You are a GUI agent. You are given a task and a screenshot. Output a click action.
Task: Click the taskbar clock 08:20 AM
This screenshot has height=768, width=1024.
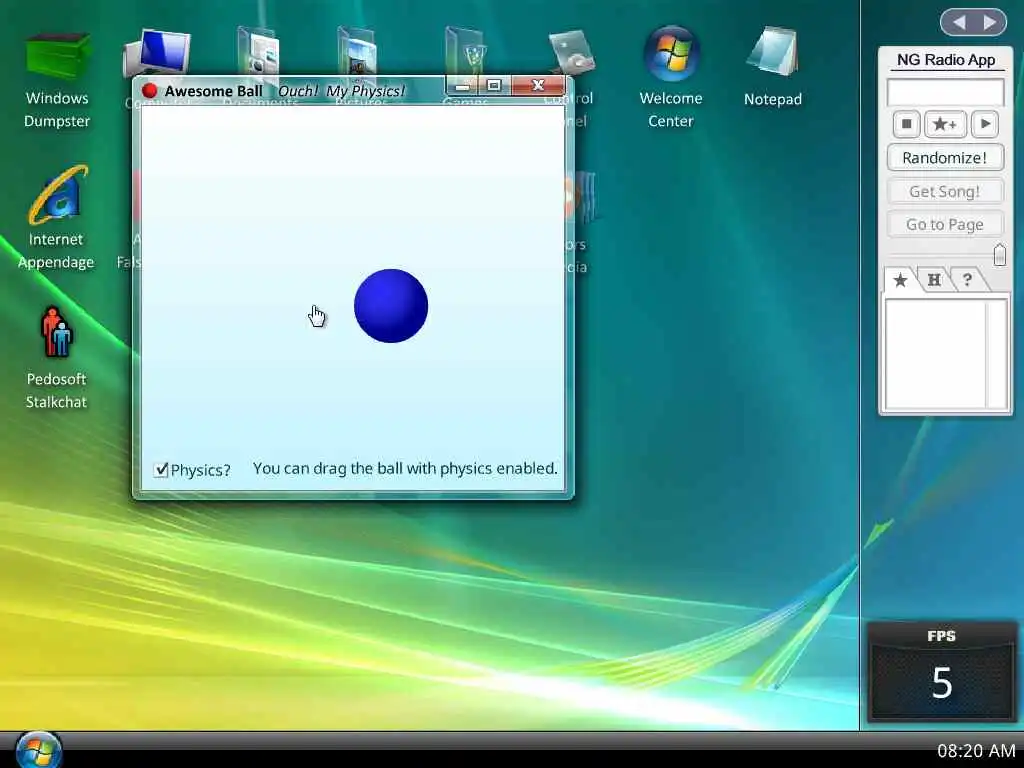pyautogui.click(x=976, y=751)
